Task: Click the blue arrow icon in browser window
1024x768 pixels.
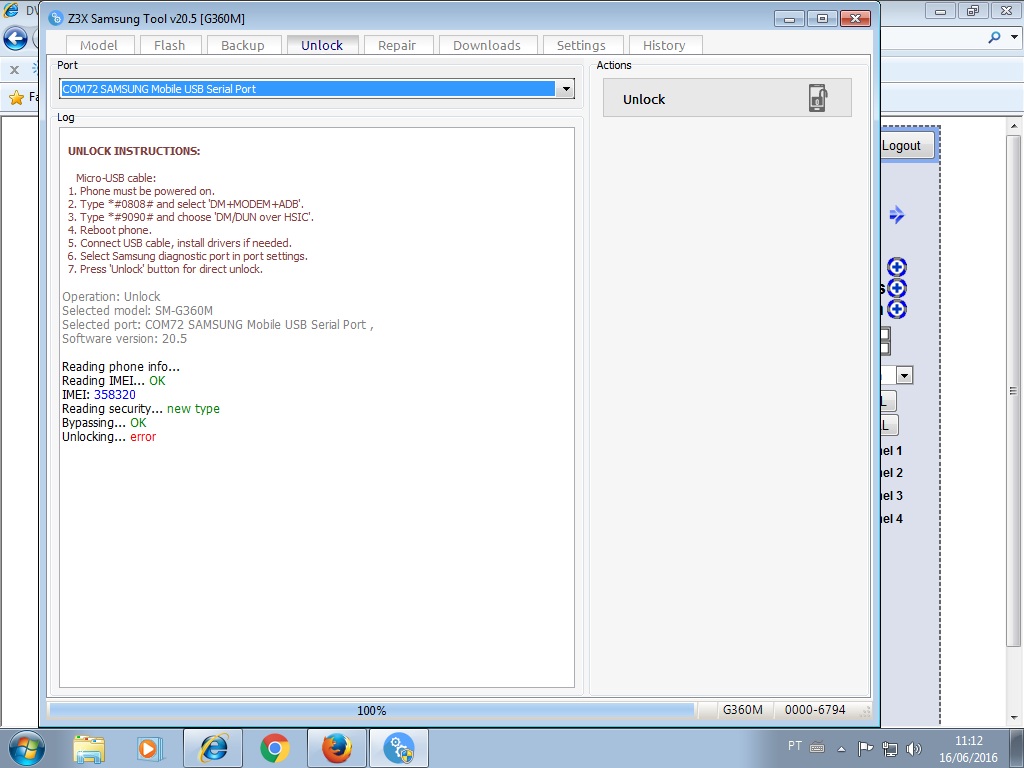Action: pos(897,214)
